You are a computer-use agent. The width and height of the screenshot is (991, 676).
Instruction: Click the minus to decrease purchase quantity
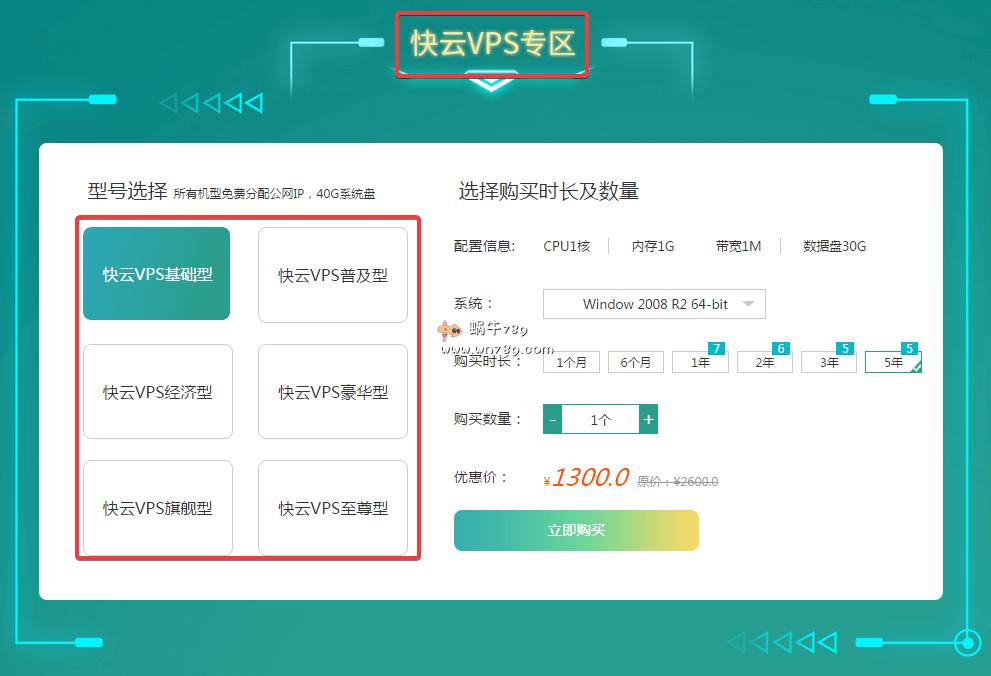552,418
